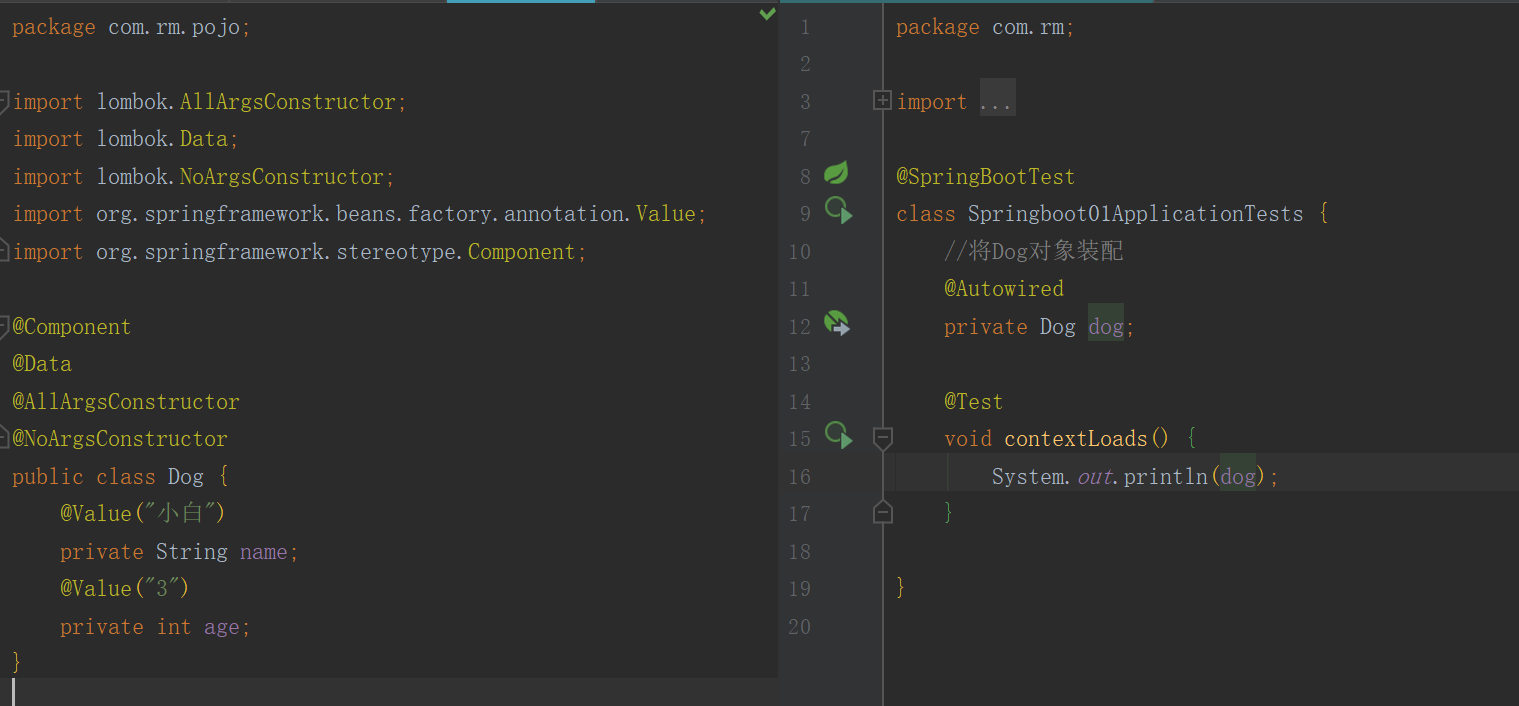The width and height of the screenshot is (1519, 706).
Task: Click the @AllArgsConstructor annotation
Action: point(125,402)
